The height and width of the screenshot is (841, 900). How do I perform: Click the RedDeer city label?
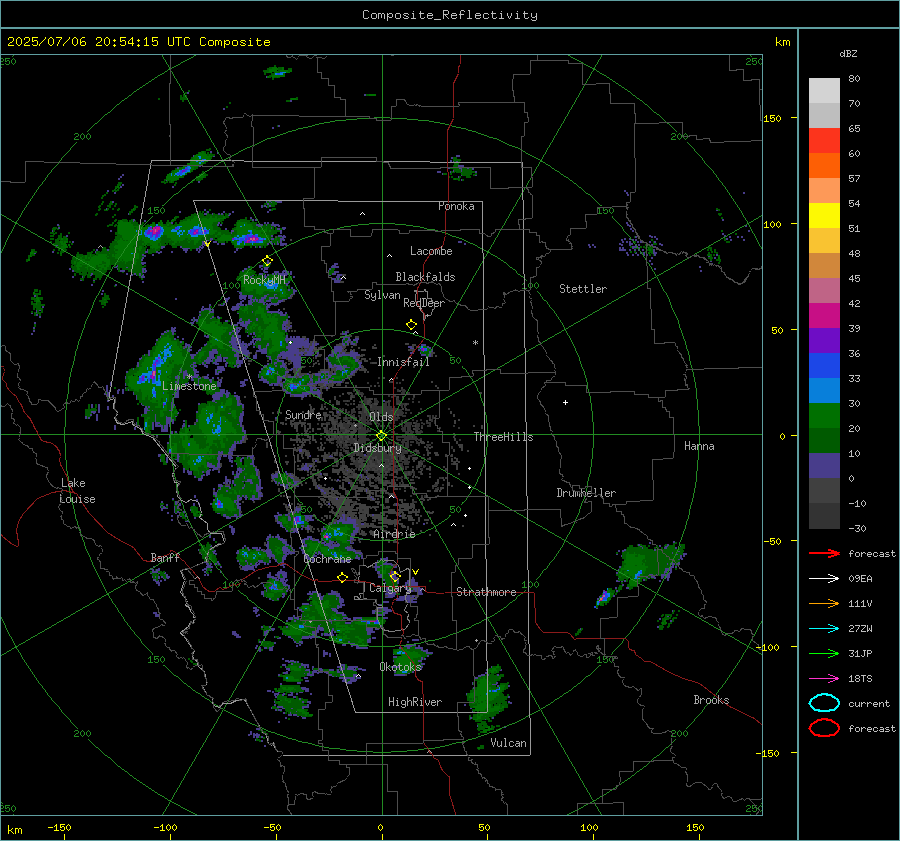pos(424,303)
